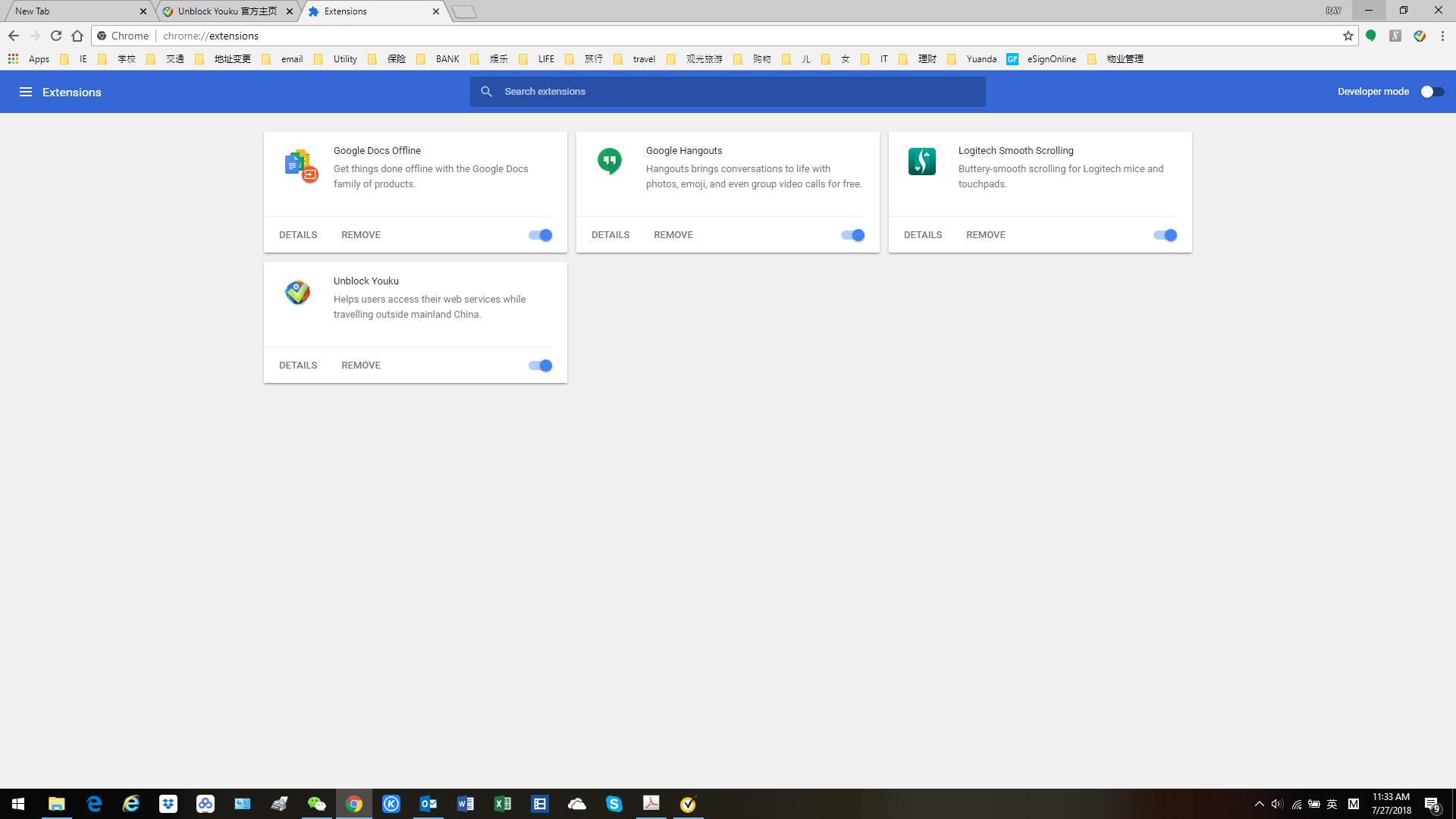The image size is (1456, 819).
Task: Reload the current page
Action: coord(55,36)
